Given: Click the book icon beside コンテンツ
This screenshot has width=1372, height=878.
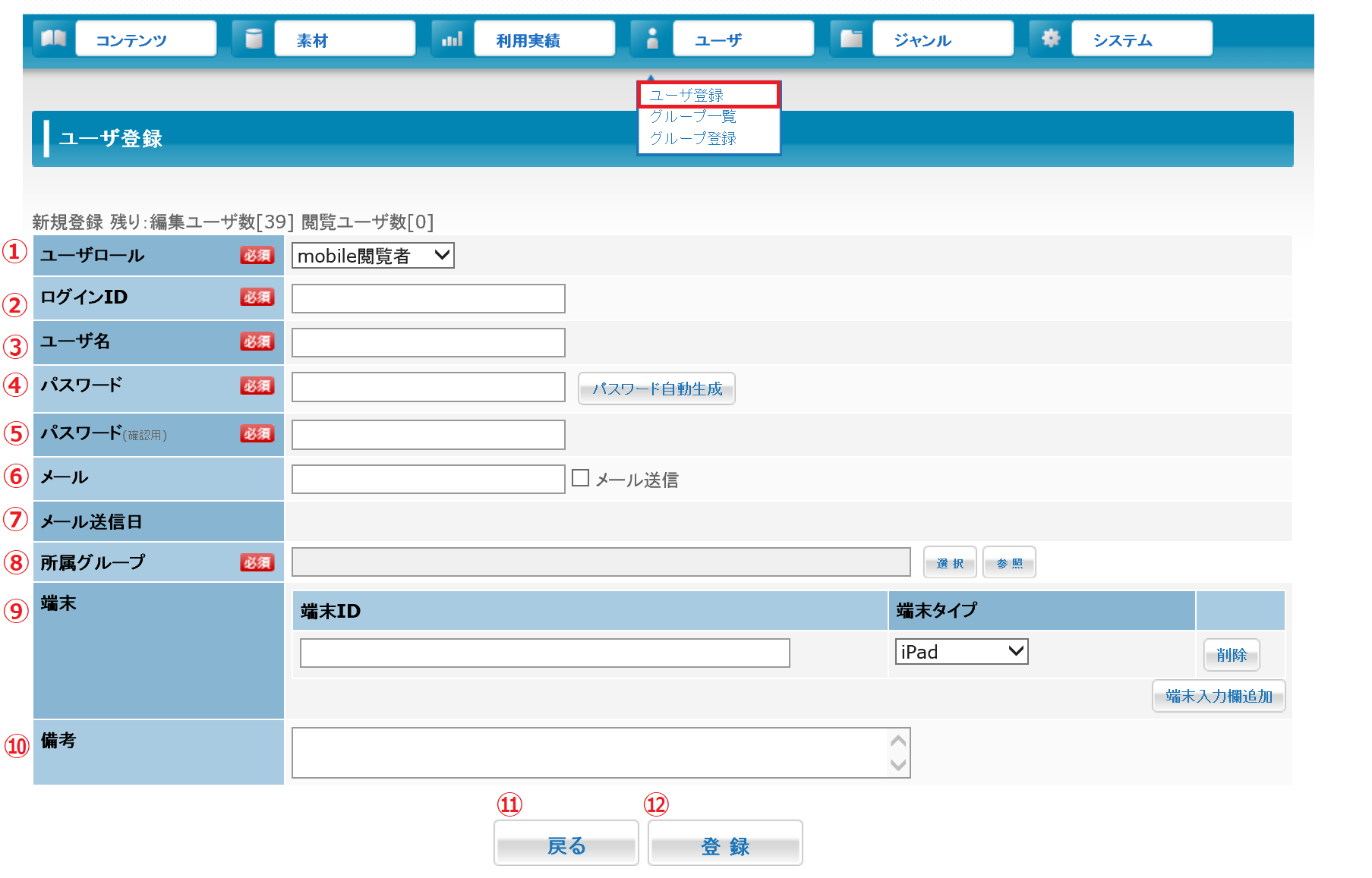Looking at the screenshot, I should click(x=53, y=39).
